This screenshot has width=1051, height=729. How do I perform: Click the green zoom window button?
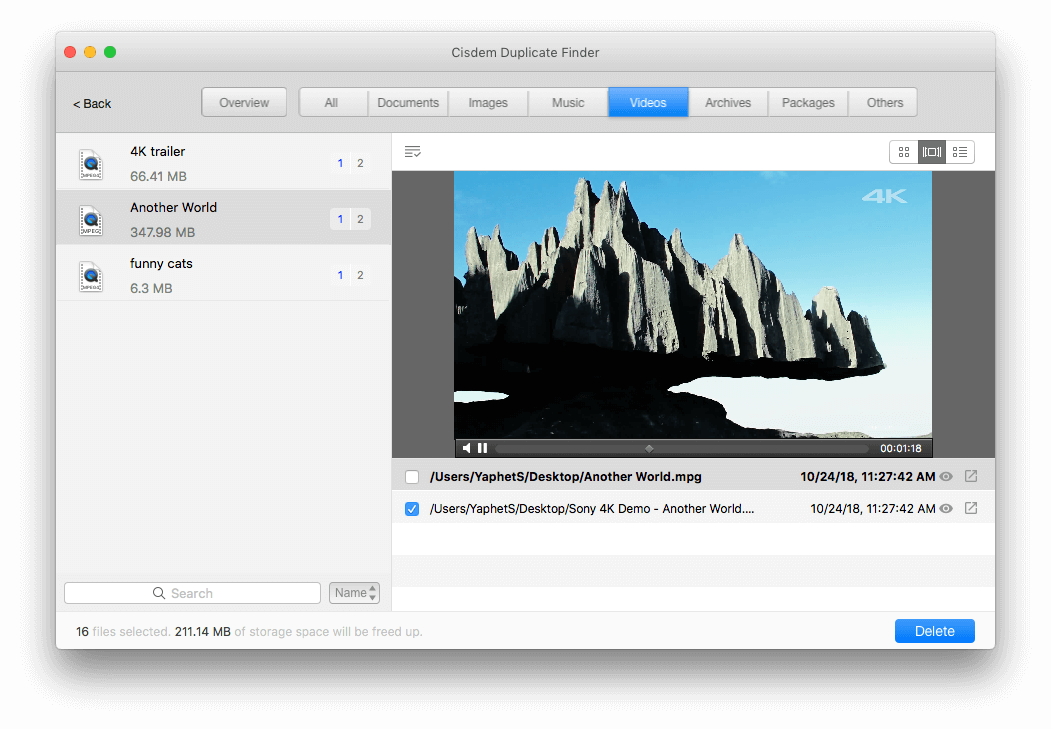coord(110,52)
